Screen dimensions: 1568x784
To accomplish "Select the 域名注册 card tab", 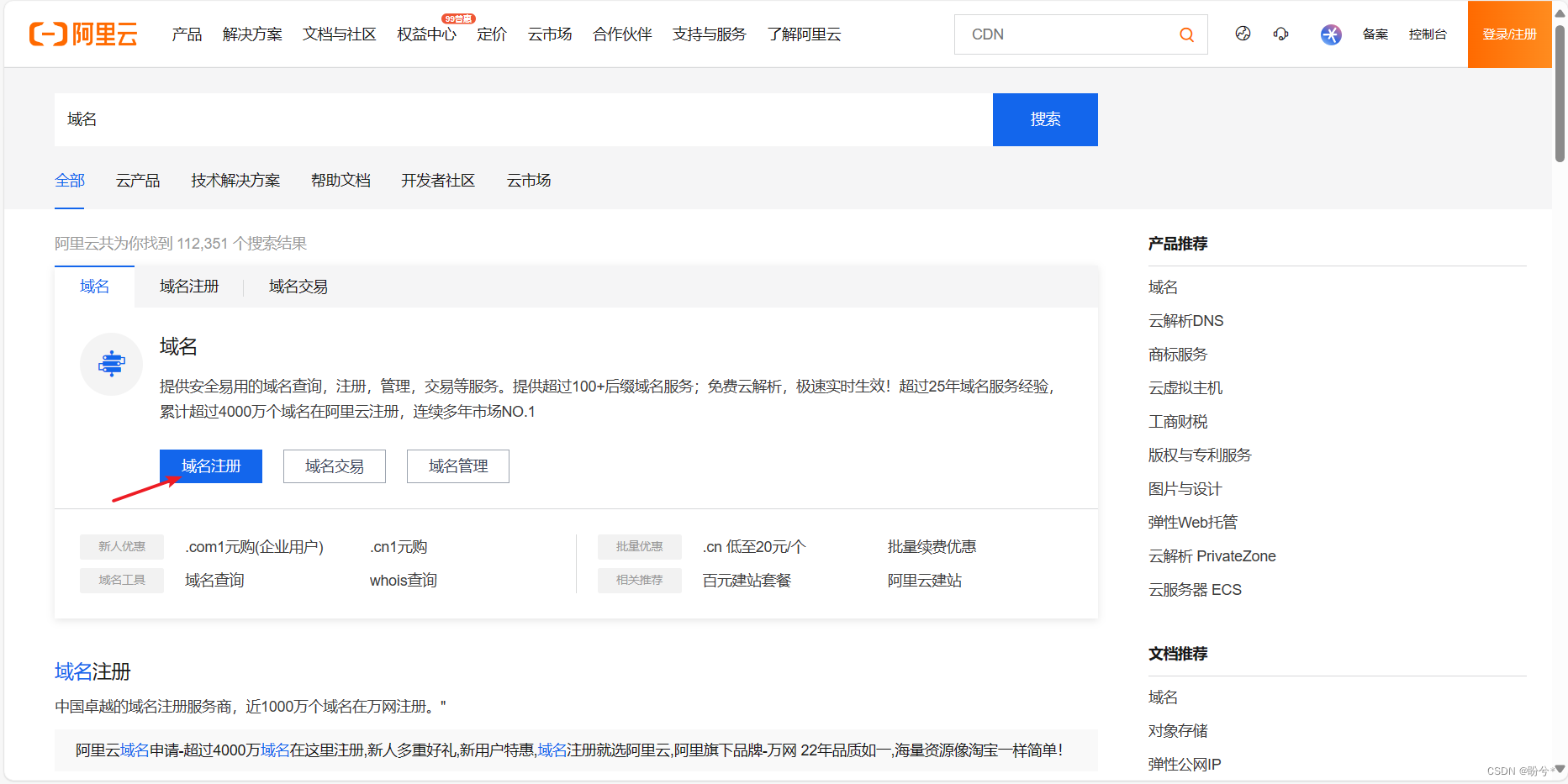I will 189,287.
